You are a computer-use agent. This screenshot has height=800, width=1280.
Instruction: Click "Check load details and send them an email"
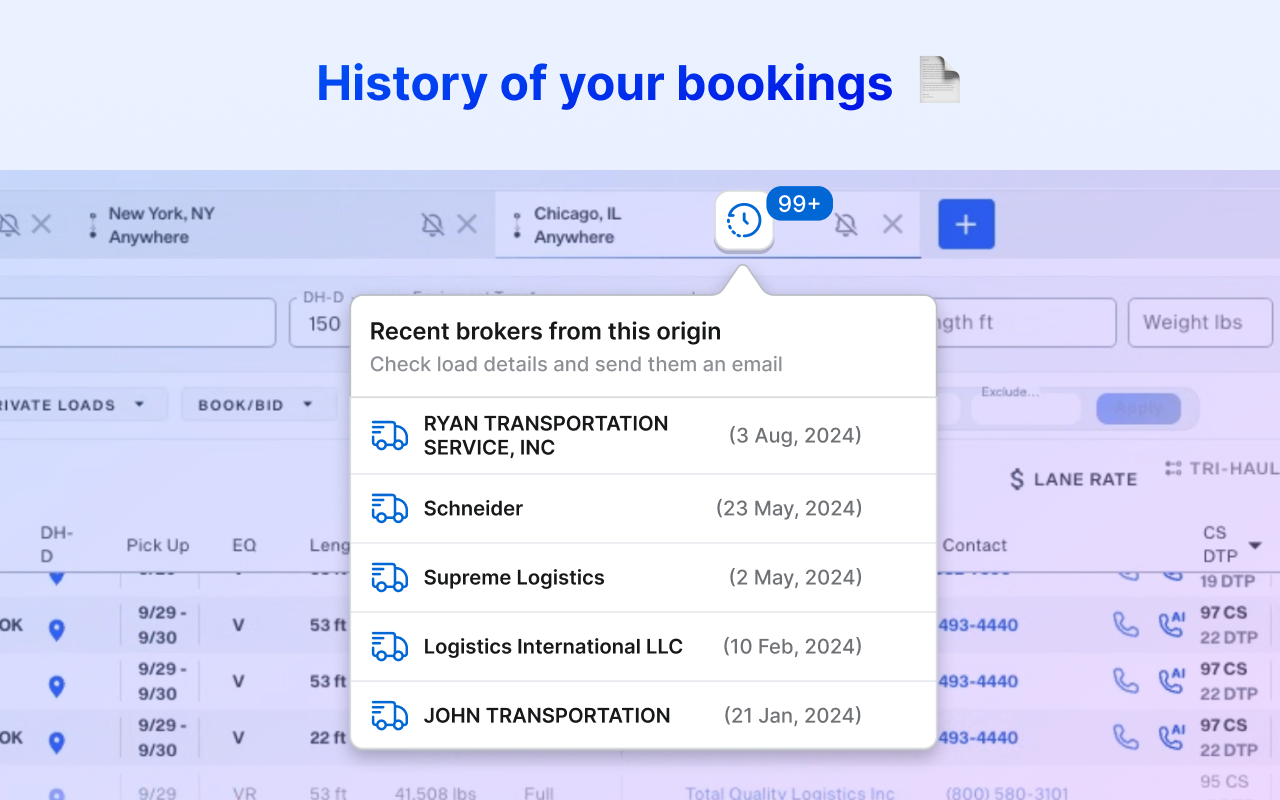point(576,364)
